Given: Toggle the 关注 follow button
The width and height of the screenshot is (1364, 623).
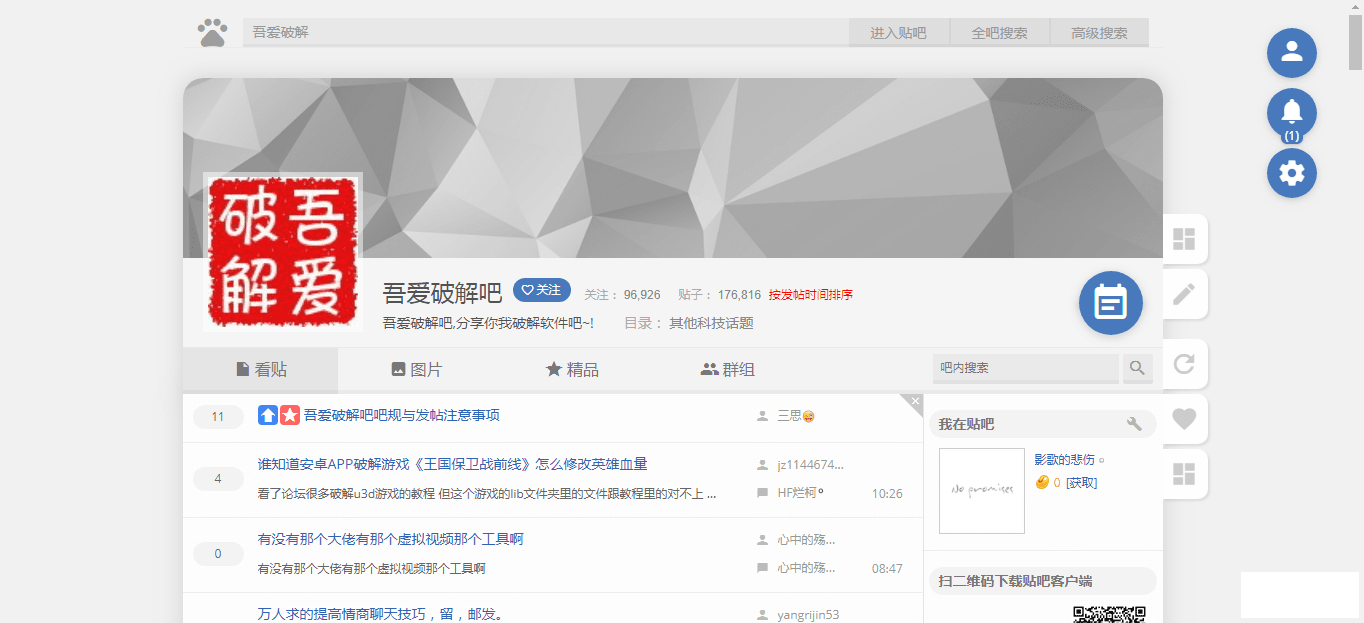Looking at the screenshot, I should (542, 290).
